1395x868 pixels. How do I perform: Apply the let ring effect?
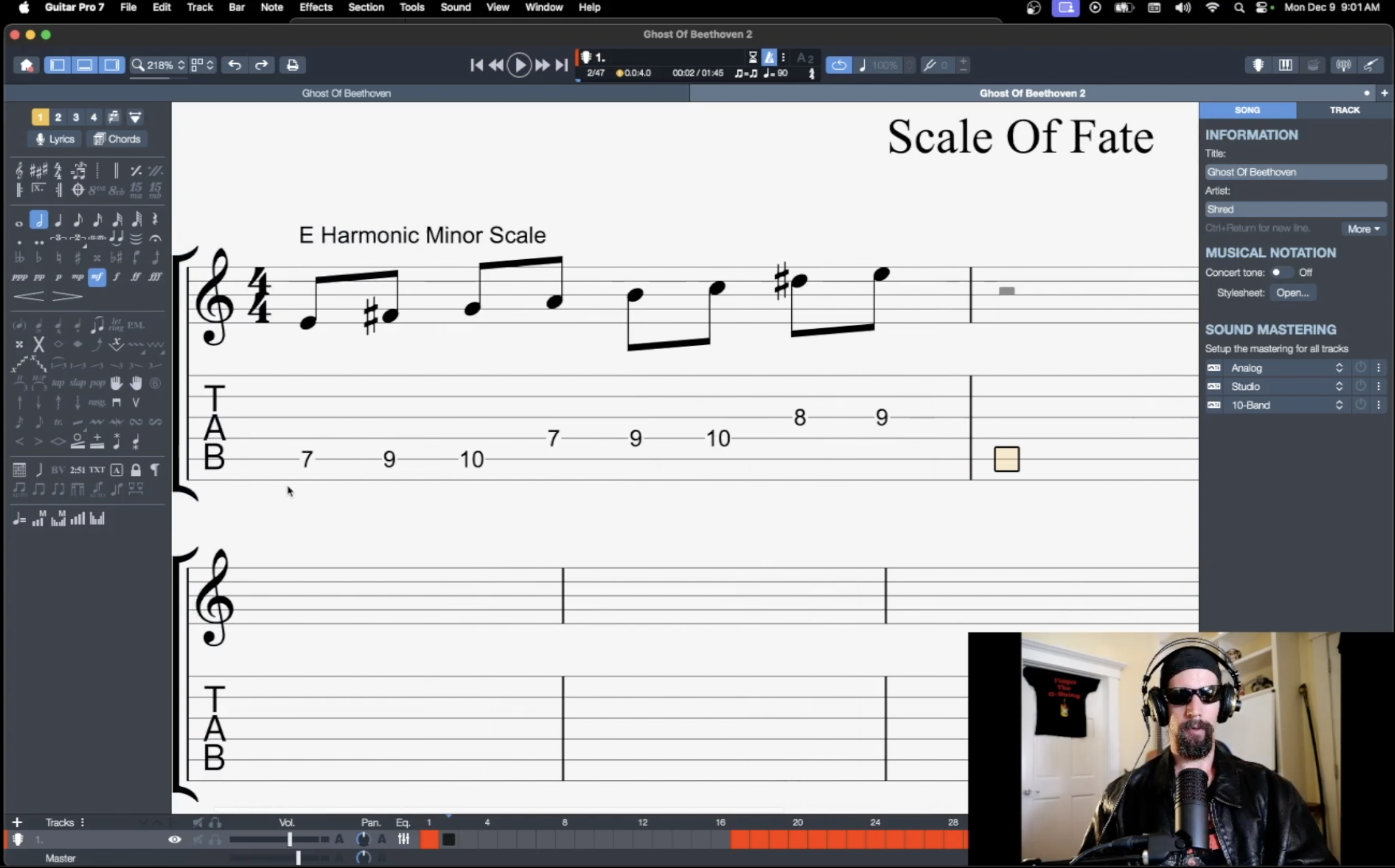point(116,325)
